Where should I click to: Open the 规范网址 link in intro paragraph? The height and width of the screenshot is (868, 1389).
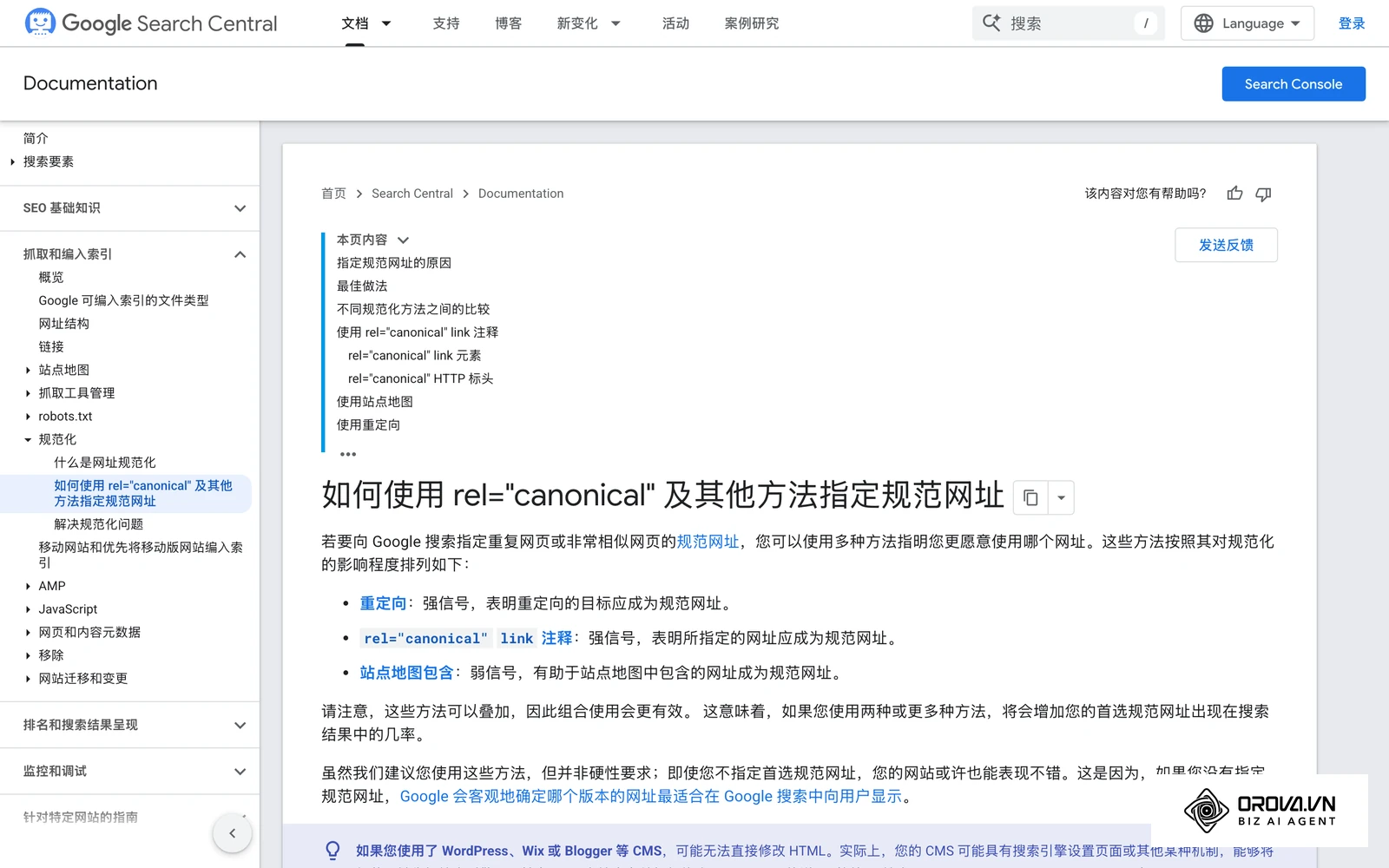pyautogui.click(x=708, y=542)
